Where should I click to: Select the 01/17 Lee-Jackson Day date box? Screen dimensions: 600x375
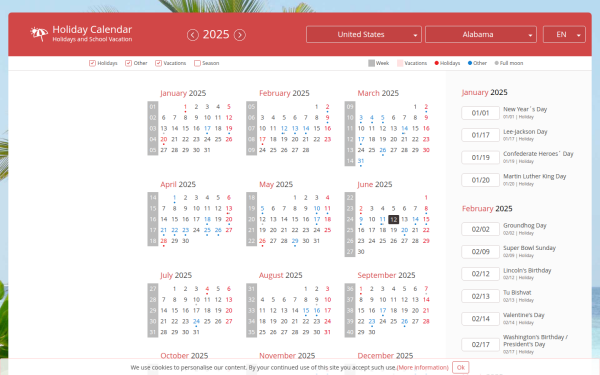click(x=480, y=135)
